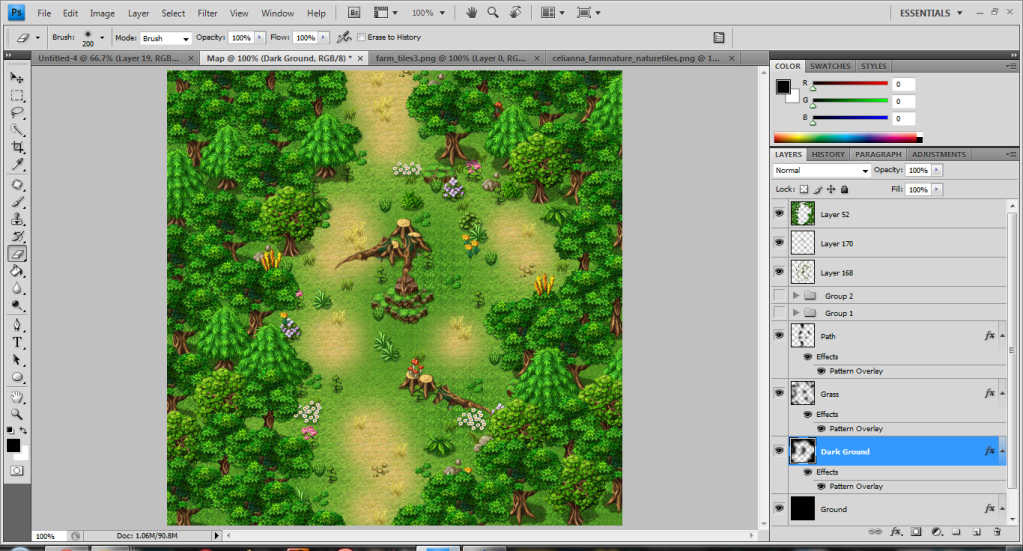Image resolution: width=1023 pixels, height=551 pixels.
Task: Delete layer with trash icon
Action: coord(997,531)
